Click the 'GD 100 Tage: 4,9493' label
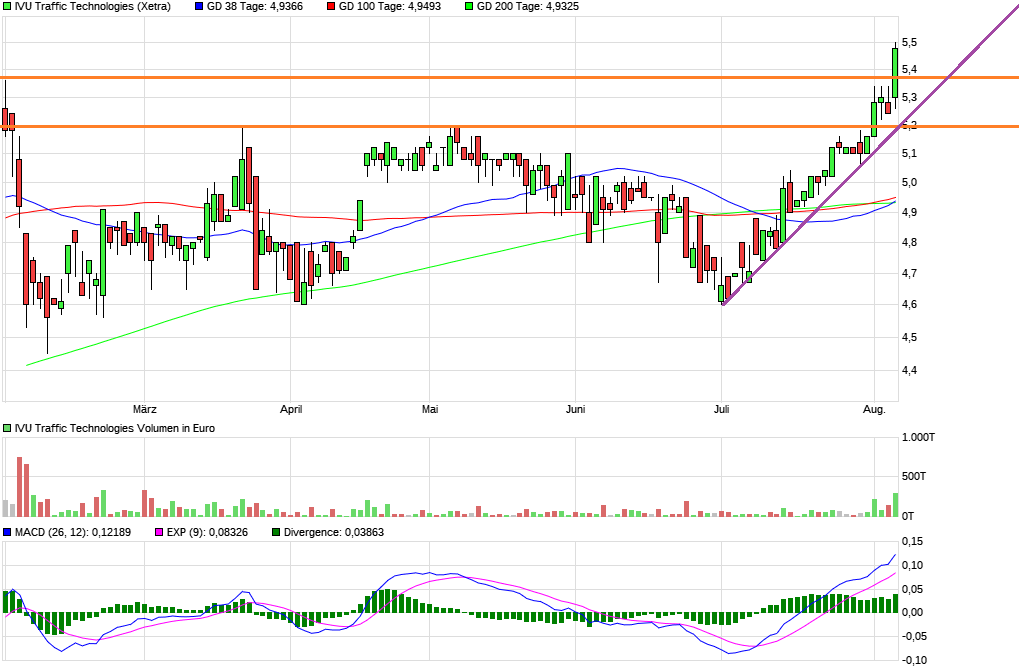The image size is (1019, 668). (x=390, y=6)
